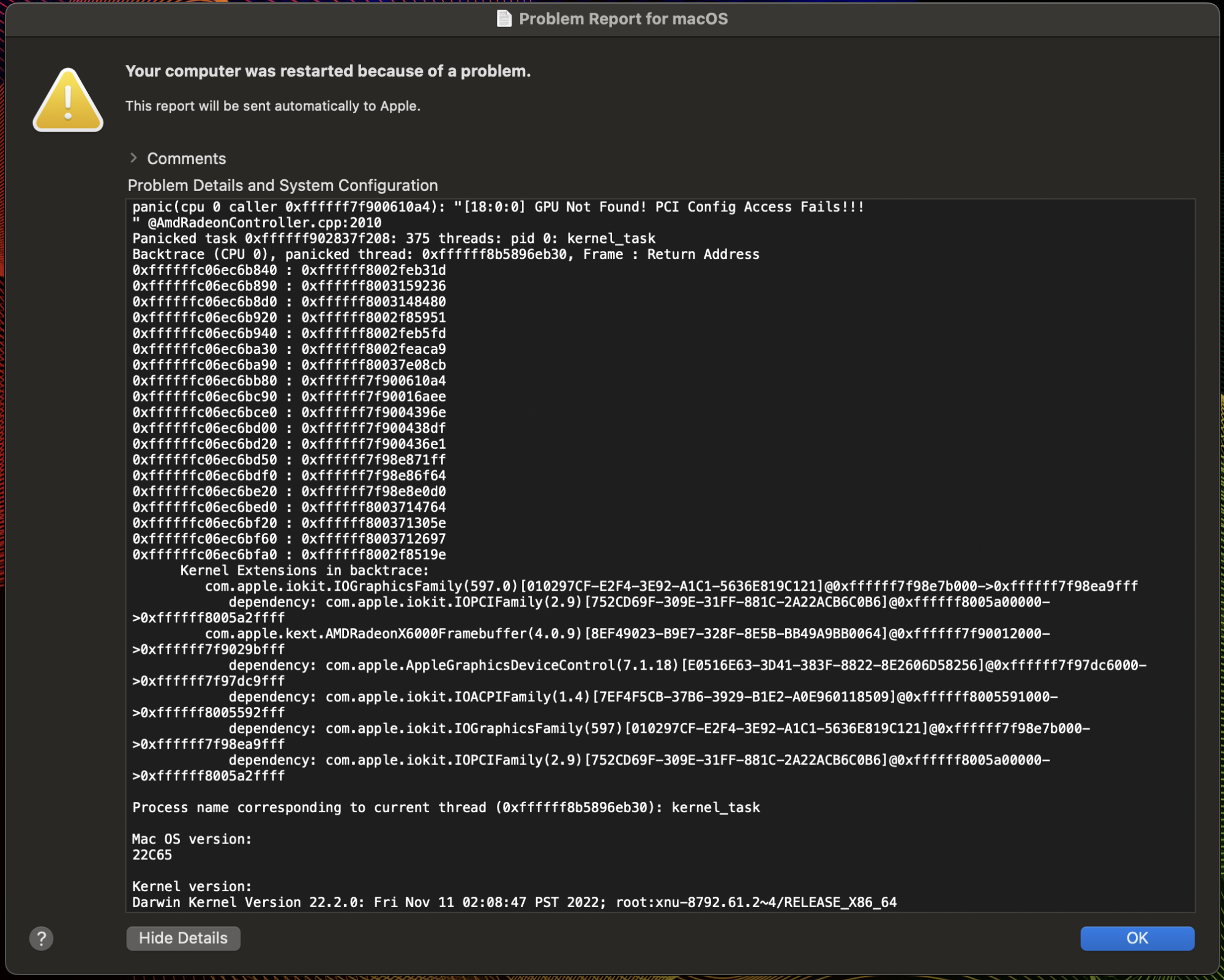Click the help question mark button
The image size is (1224, 980).
click(x=41, y=938)
